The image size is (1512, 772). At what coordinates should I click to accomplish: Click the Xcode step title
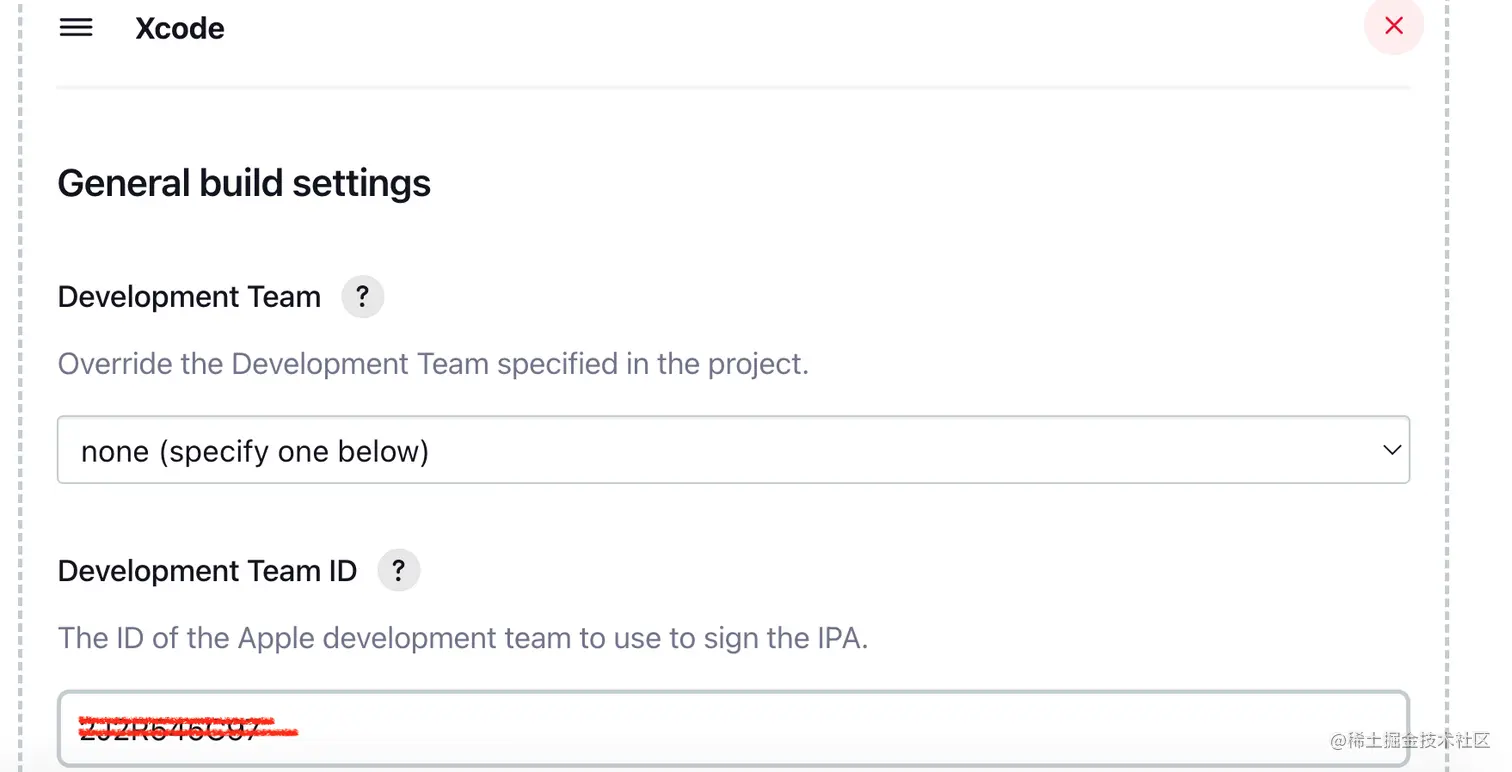pyautogui.click(x=180, y=28)
